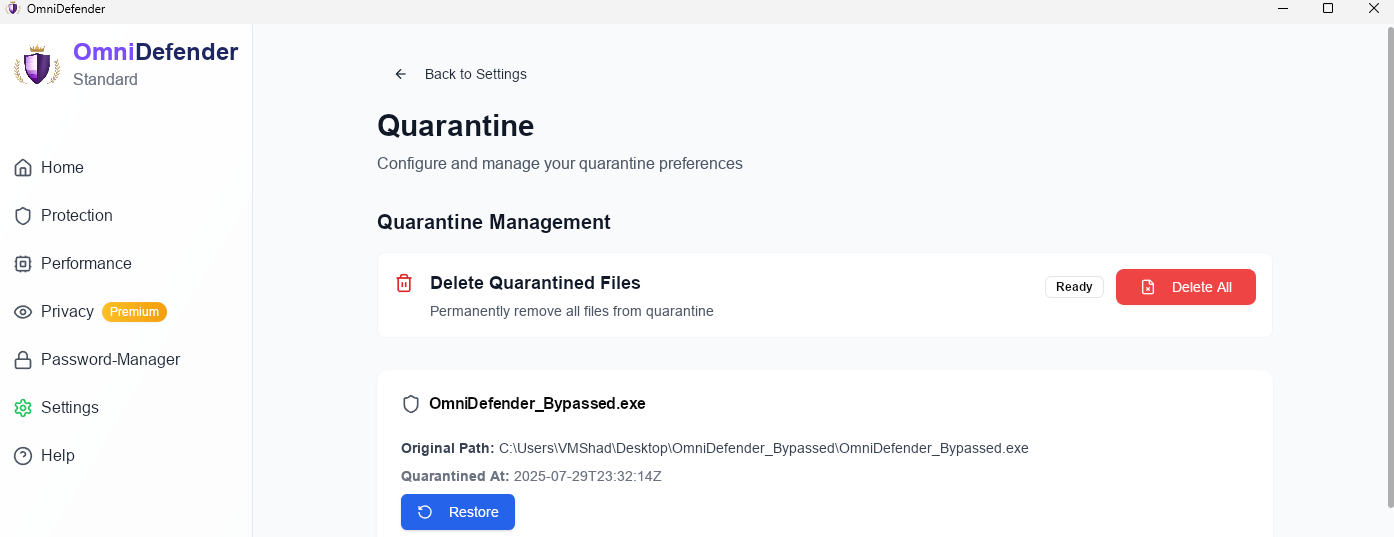Click the original path text

(764, 448)
